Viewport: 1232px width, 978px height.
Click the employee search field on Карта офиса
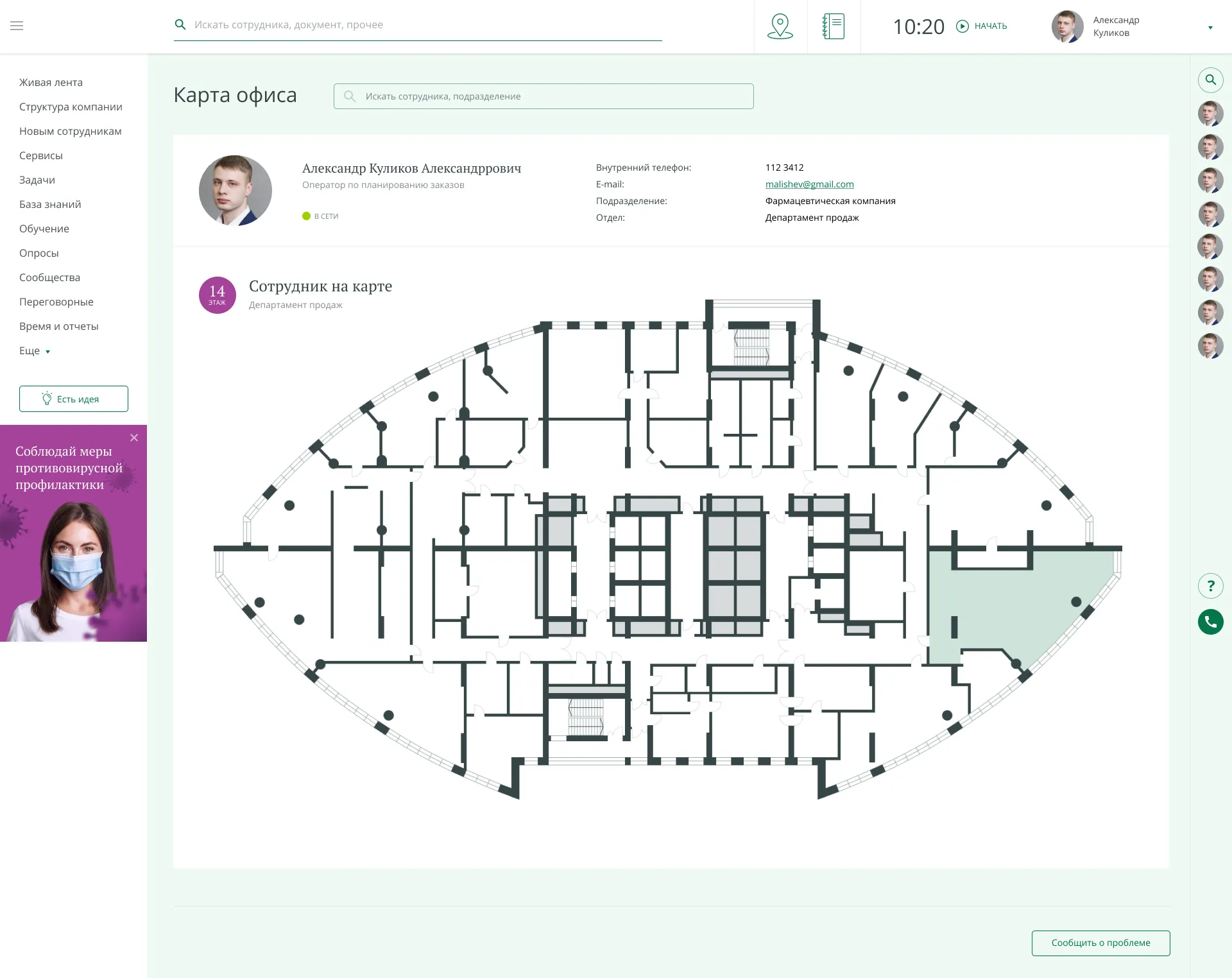pos(543,96)
